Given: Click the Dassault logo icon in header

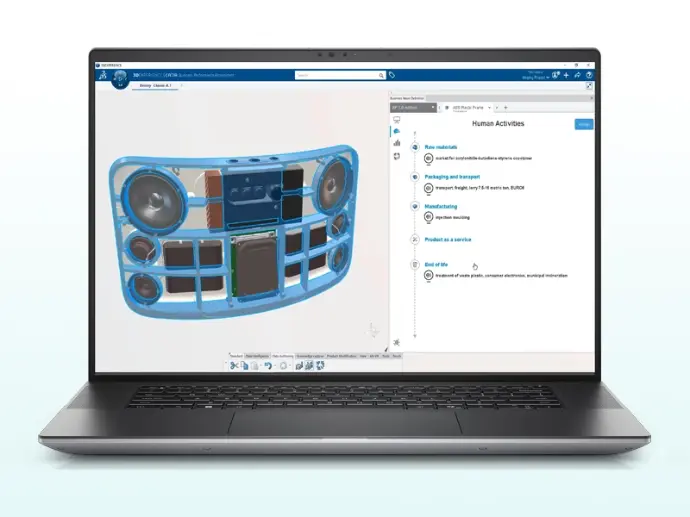Looking at the screenshot, I should [x=103, y=75].
